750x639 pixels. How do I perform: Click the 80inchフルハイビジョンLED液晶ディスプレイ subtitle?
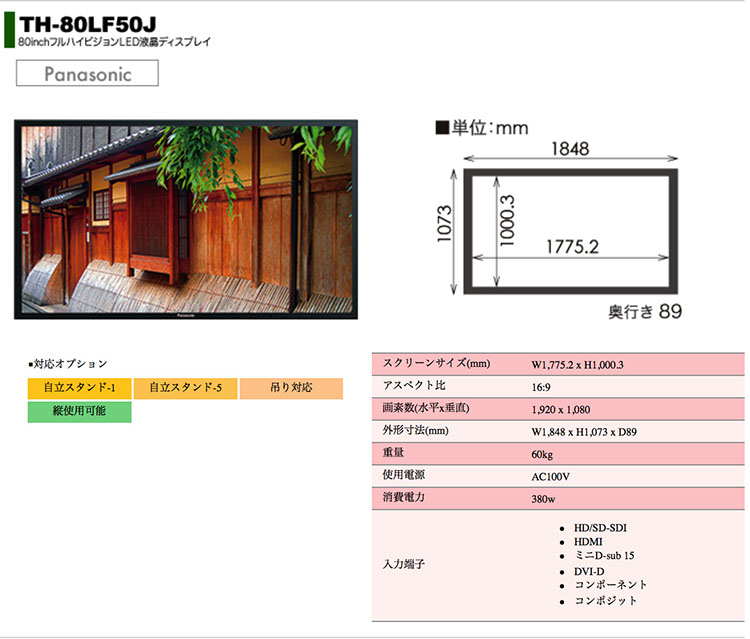pos(115,42)
